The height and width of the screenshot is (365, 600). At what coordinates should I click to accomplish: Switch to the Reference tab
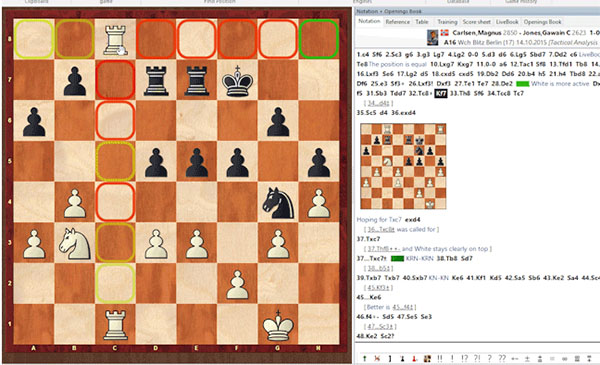[x=398, y=22]
